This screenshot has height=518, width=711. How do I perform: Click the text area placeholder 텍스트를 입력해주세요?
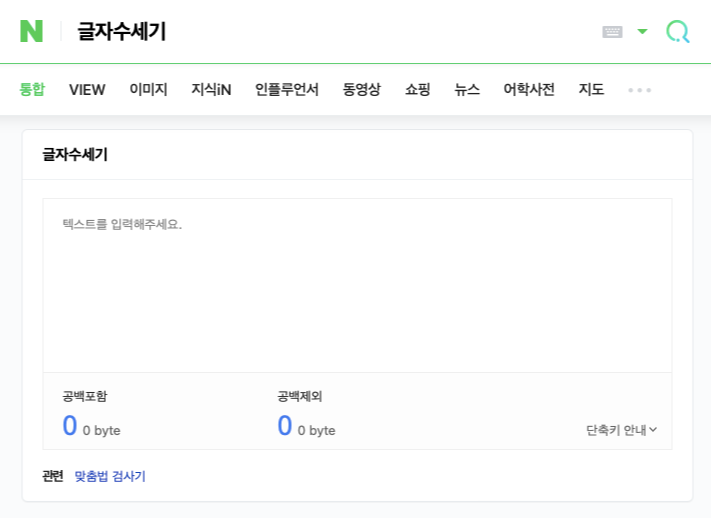pyautogui.click(x=122, y=224)
